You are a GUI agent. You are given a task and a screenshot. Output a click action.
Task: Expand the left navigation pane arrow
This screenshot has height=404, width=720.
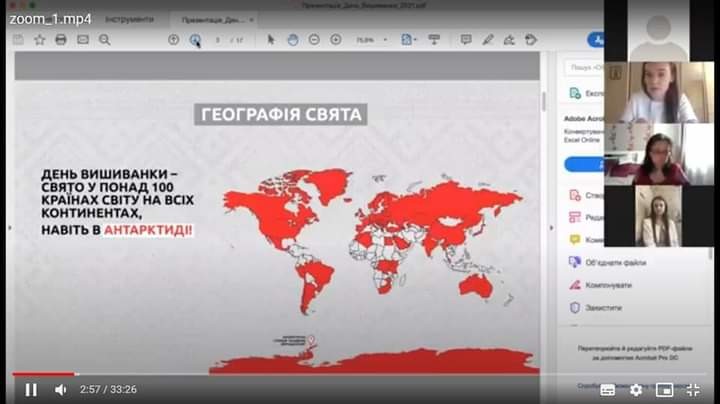(10, 228)
